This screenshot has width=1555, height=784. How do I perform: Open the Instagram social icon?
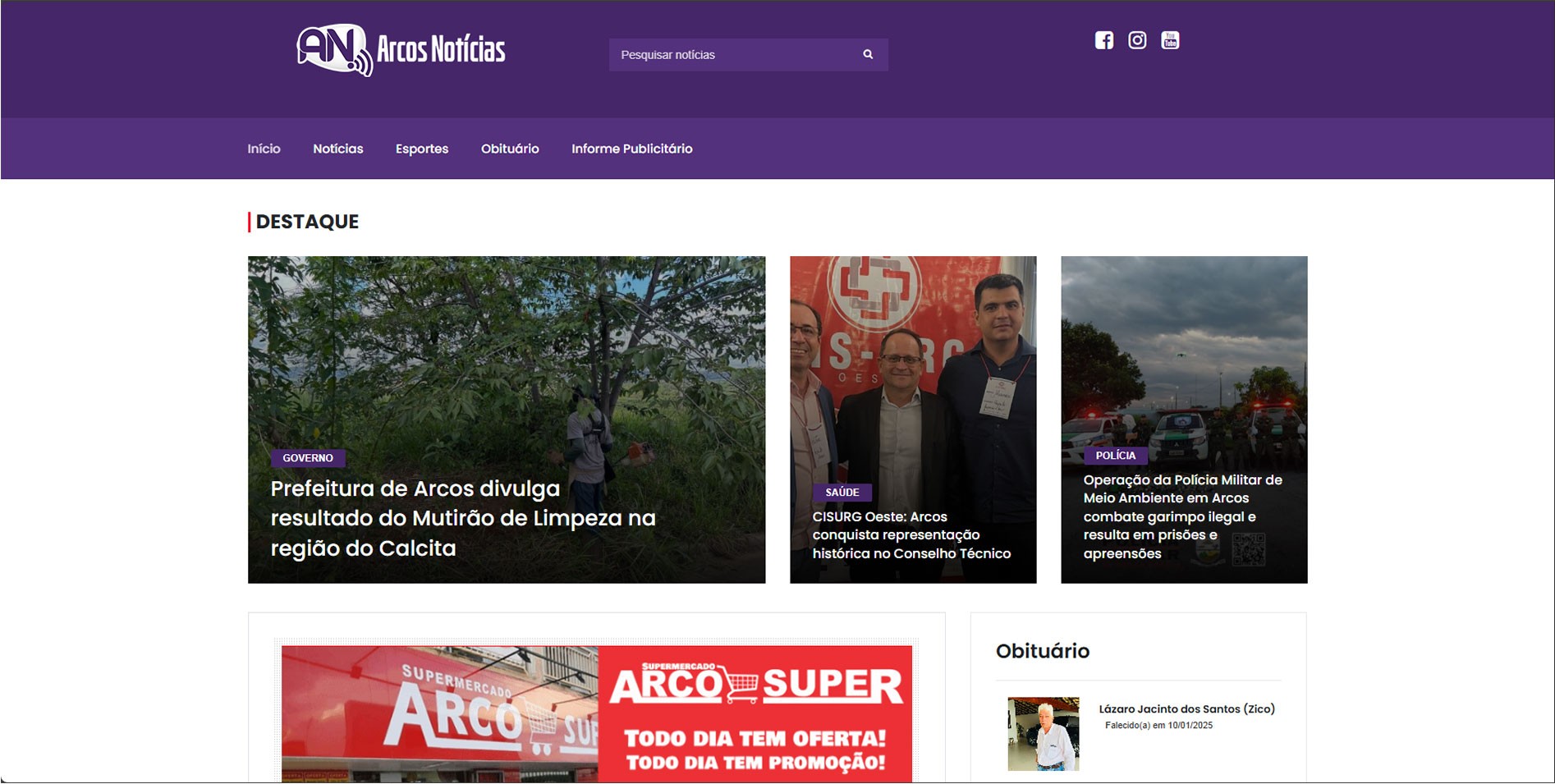click(x=1137, y=40)
